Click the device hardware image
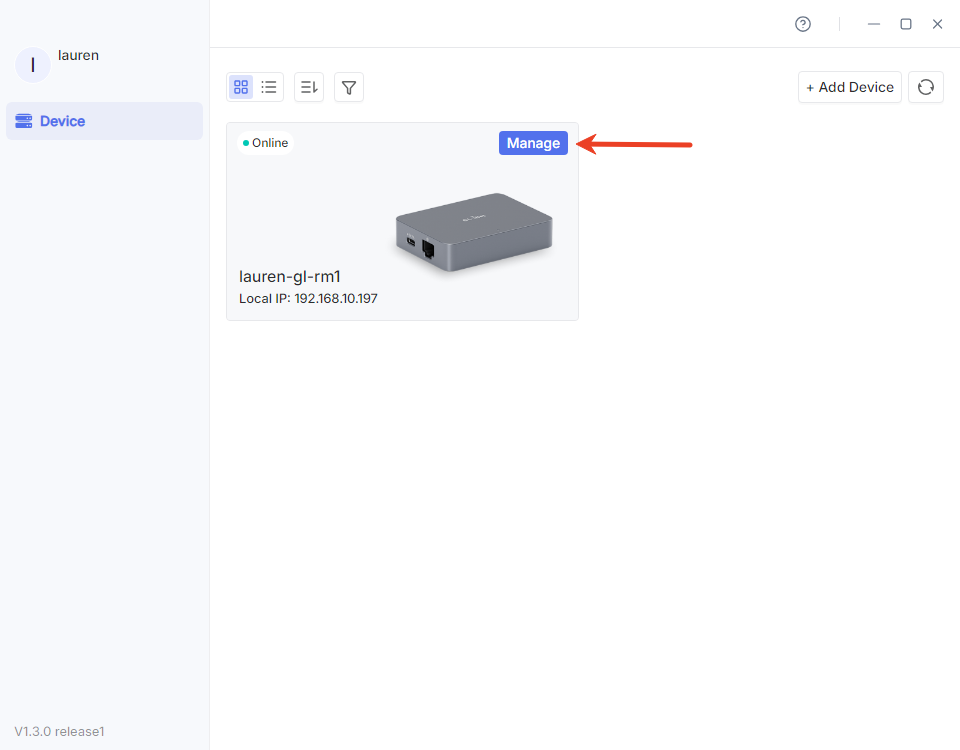Image resolution: width=960 pixels, height=750 pixels. click(474, 232)
